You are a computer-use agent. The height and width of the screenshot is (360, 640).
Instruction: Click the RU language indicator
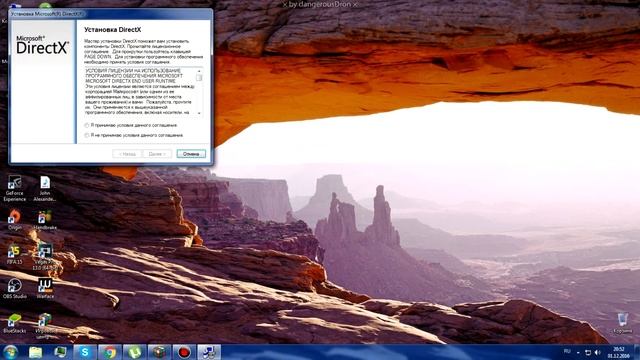567,351
